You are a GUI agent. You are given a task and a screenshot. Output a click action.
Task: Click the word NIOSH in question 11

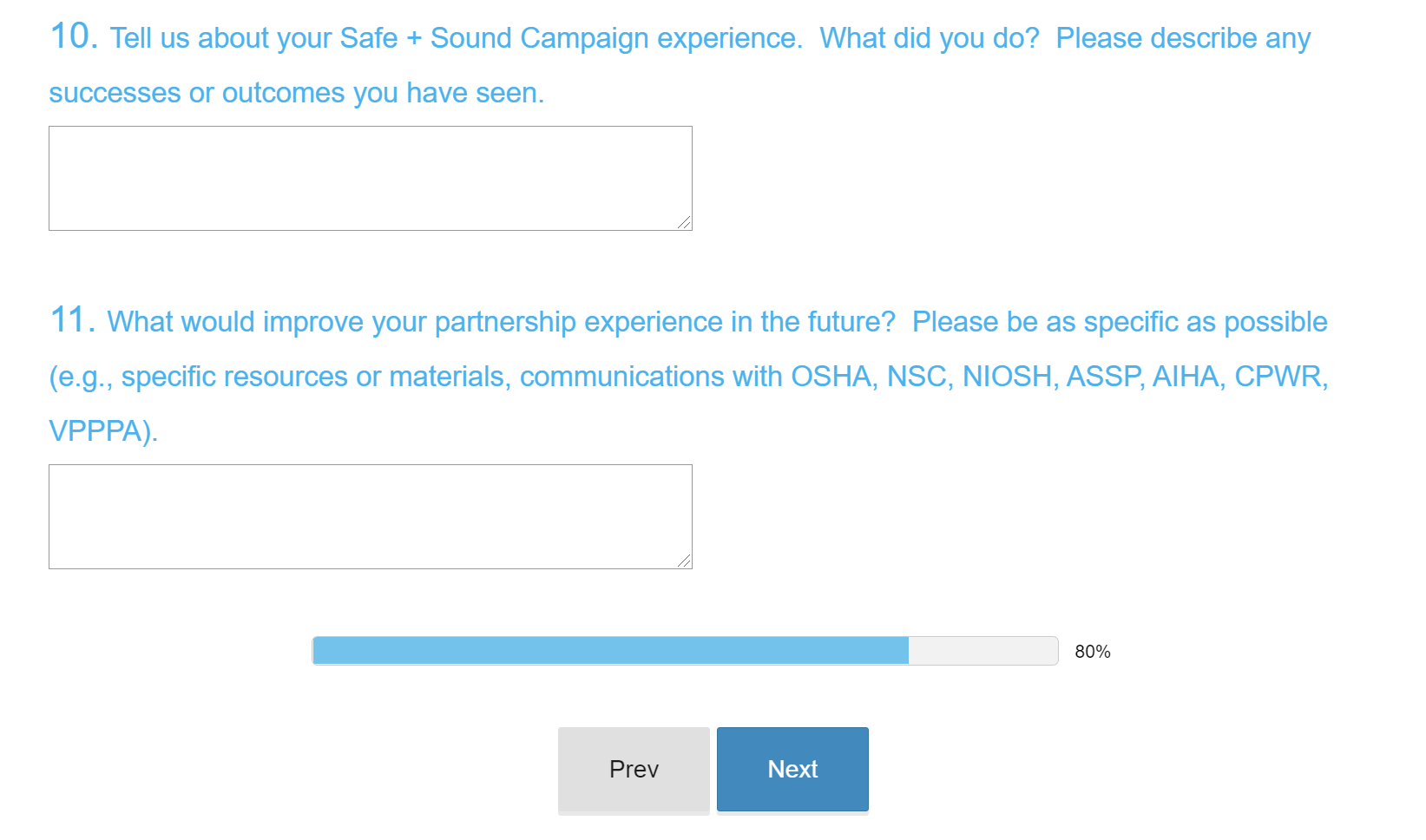point(1007,377)
